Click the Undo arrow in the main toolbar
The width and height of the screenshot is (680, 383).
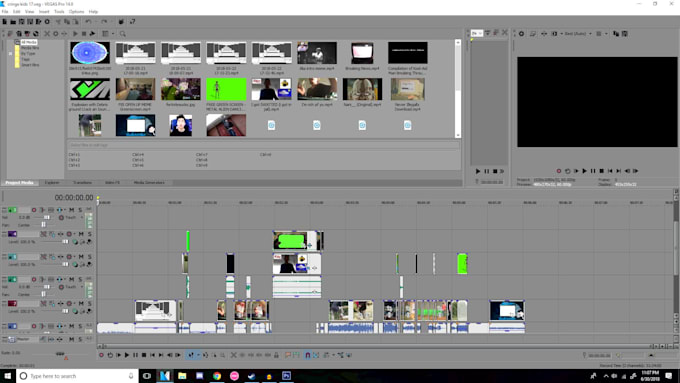(x=88, y=22)
